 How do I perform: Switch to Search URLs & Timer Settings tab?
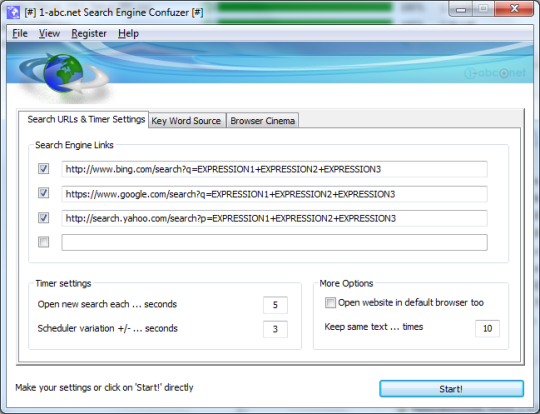coord(84,119)
